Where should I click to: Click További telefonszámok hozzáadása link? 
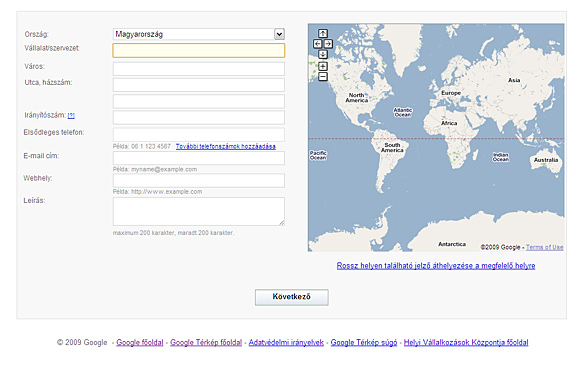tap(226, 147)
